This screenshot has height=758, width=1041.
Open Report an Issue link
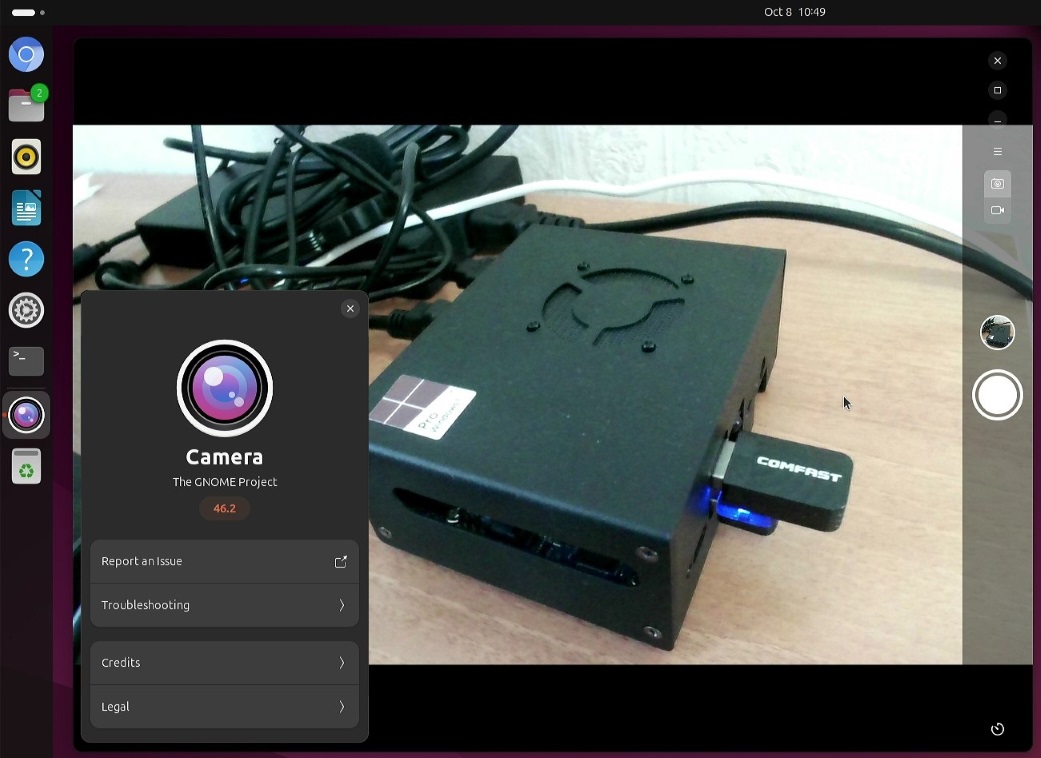click(x=224, y=562)
